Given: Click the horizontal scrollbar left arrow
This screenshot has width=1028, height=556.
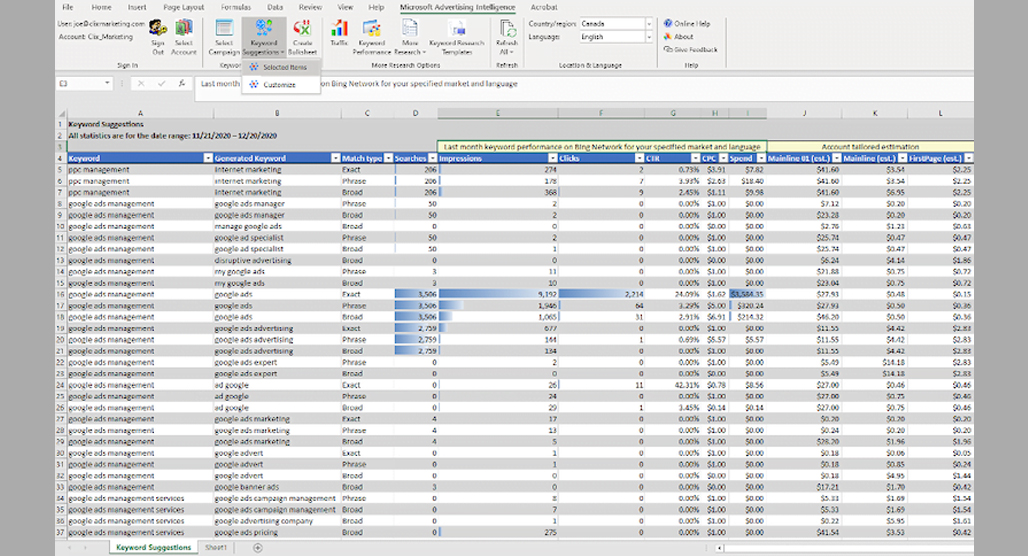Looking at the screenshot, I should (719, 548).
